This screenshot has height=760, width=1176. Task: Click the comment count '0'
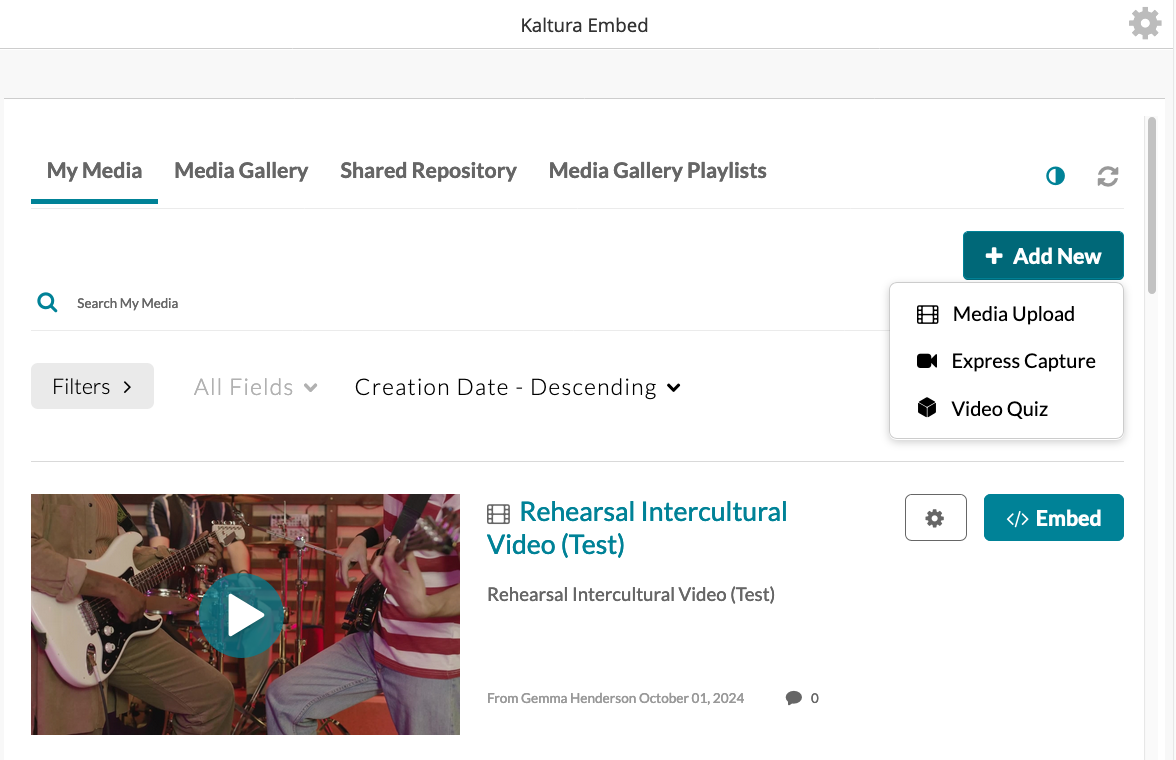point(814,698)
